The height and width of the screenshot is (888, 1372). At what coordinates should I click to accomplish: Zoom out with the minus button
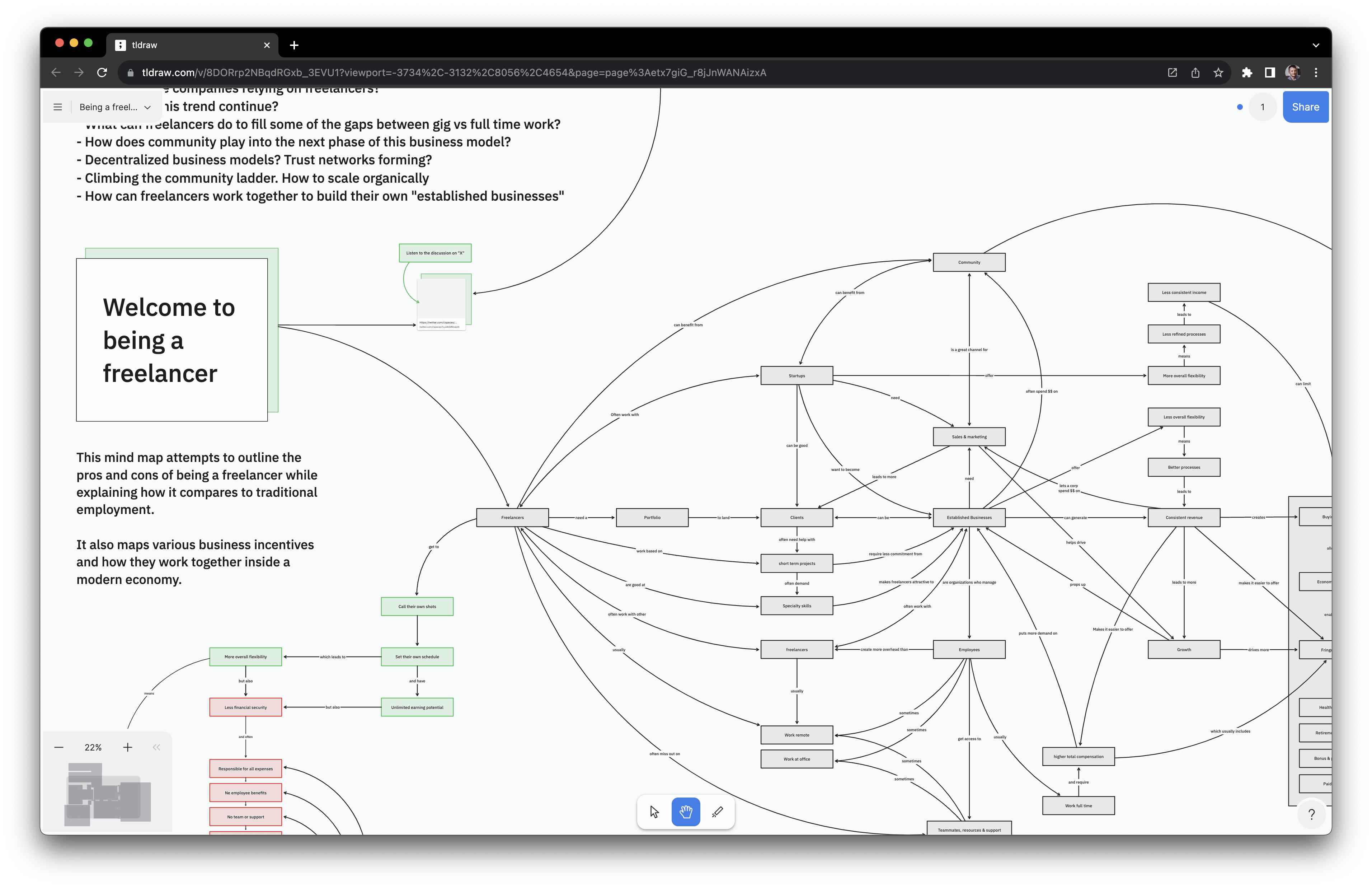[x=59, y=747]
